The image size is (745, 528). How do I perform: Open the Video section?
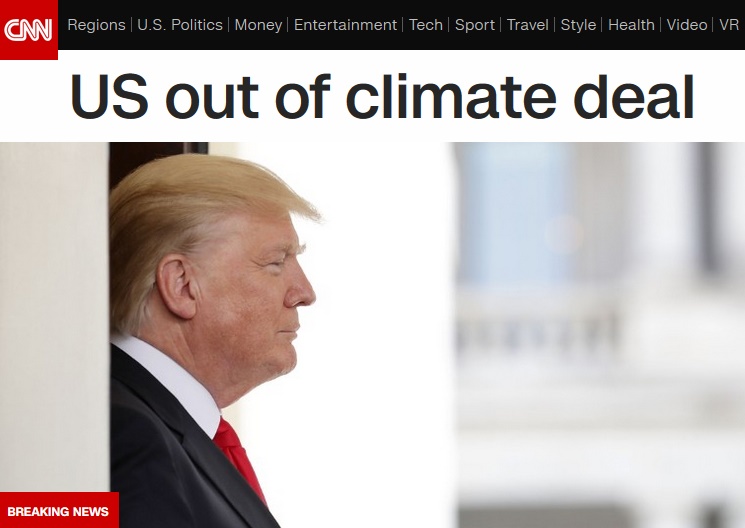coord(687,25)
